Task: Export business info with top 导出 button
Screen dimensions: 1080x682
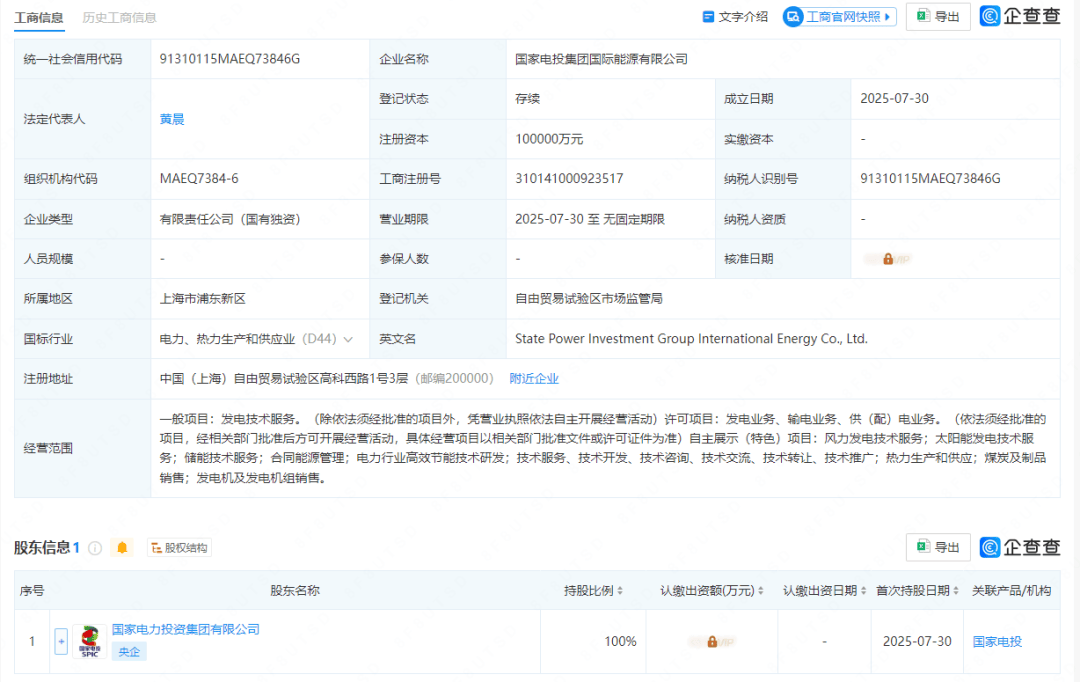Action: click(x=938, y=17)
